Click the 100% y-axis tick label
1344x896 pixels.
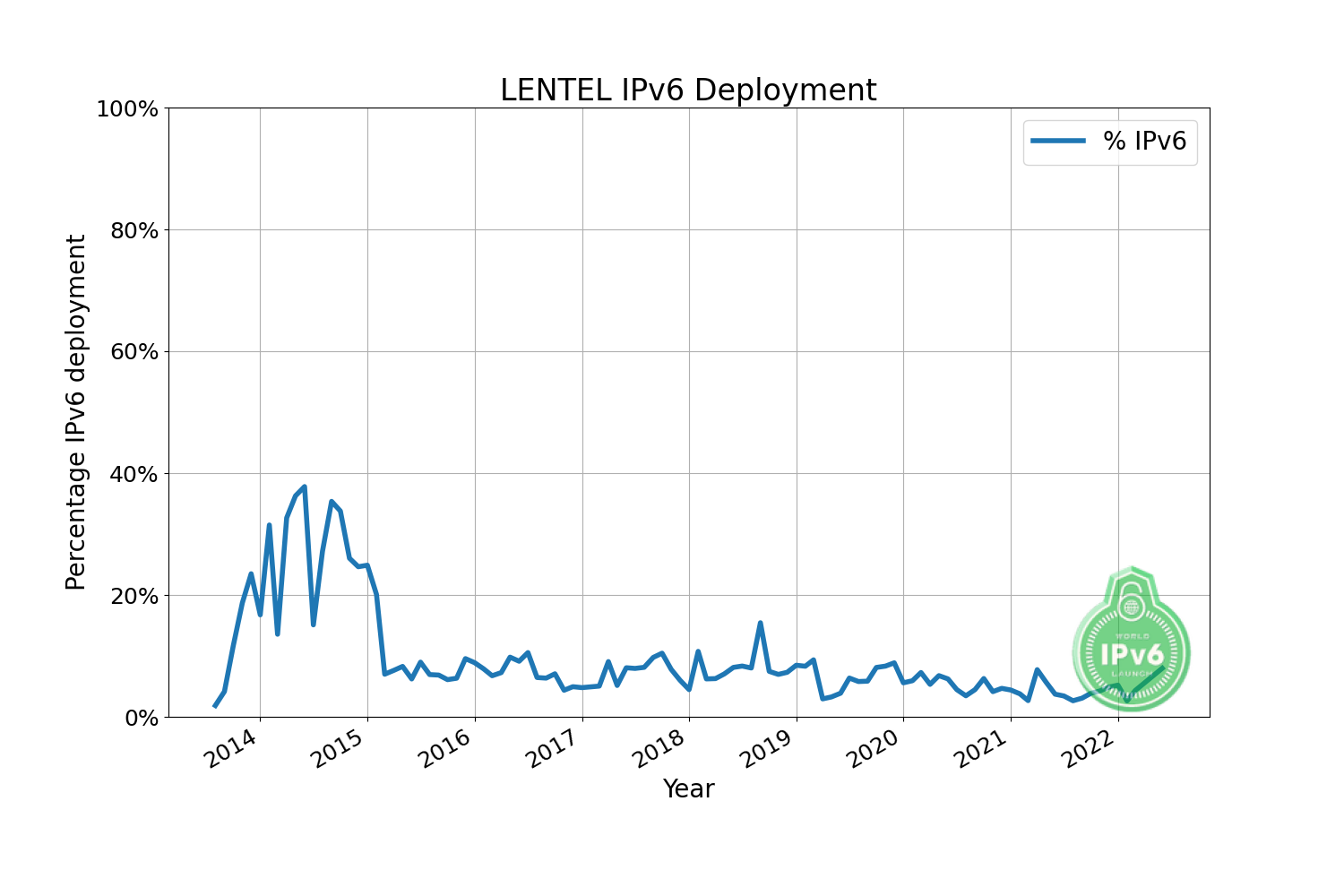(x=126, y=109)
